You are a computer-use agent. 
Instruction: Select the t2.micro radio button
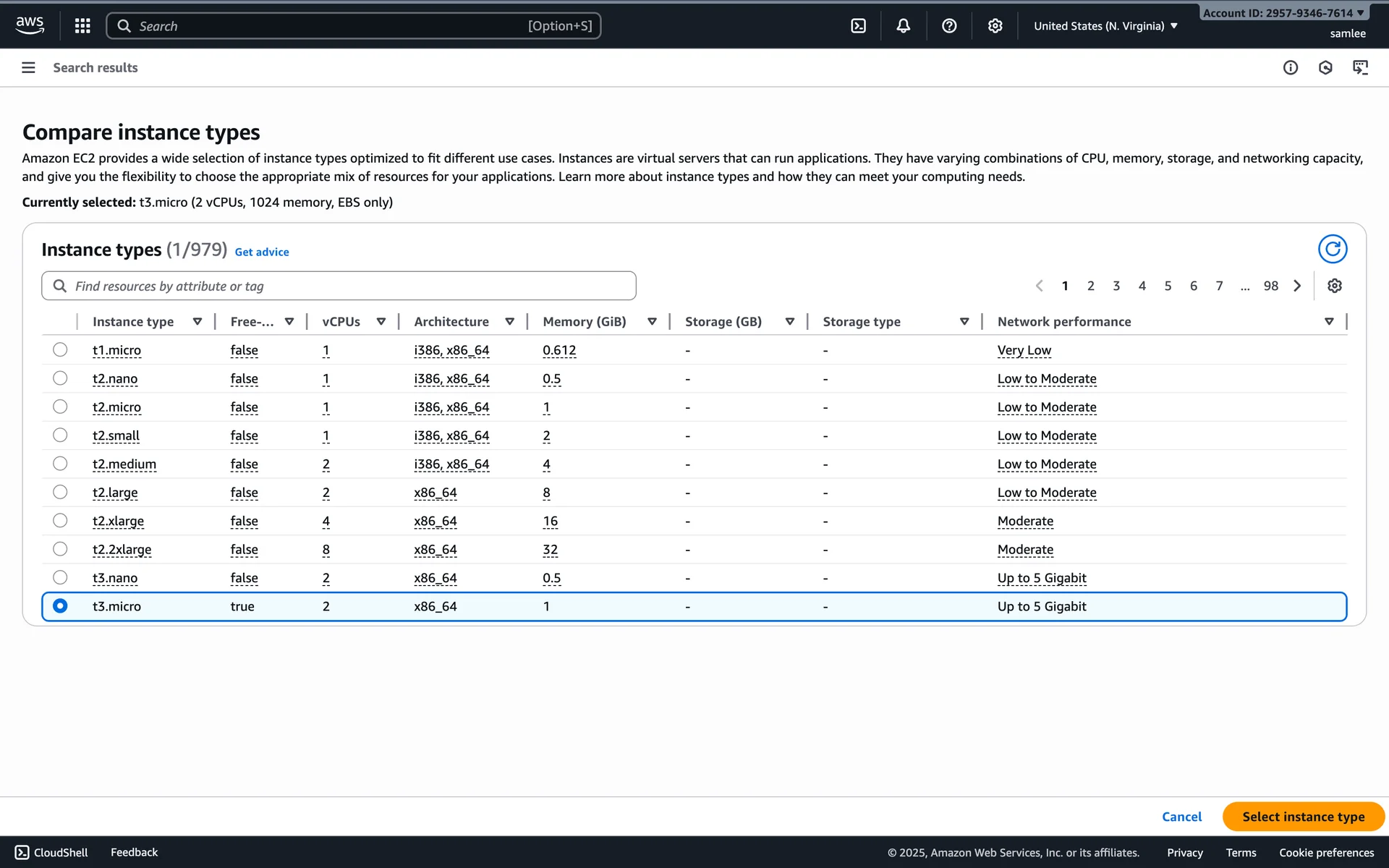(60, 407)
